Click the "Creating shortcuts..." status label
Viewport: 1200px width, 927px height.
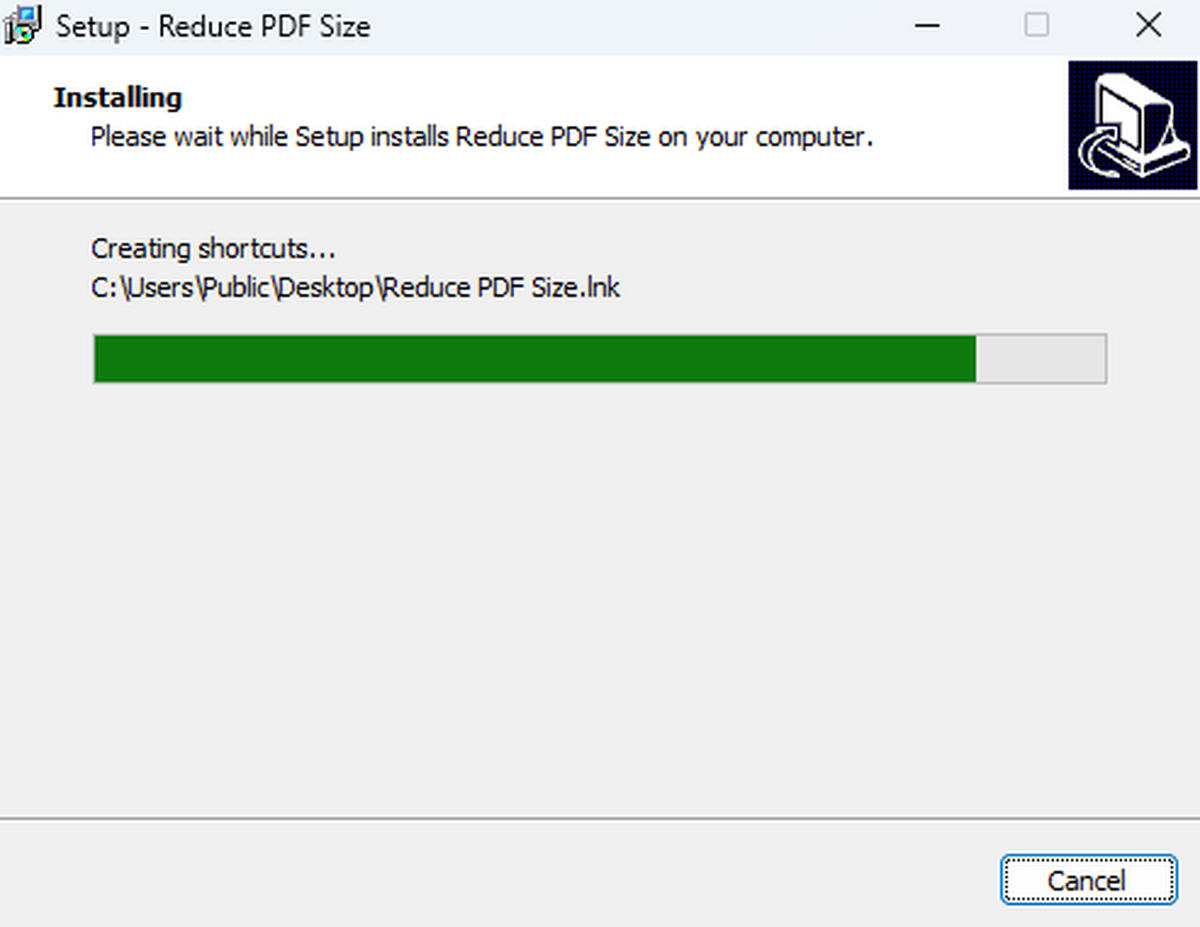click(x=213, y=248)
